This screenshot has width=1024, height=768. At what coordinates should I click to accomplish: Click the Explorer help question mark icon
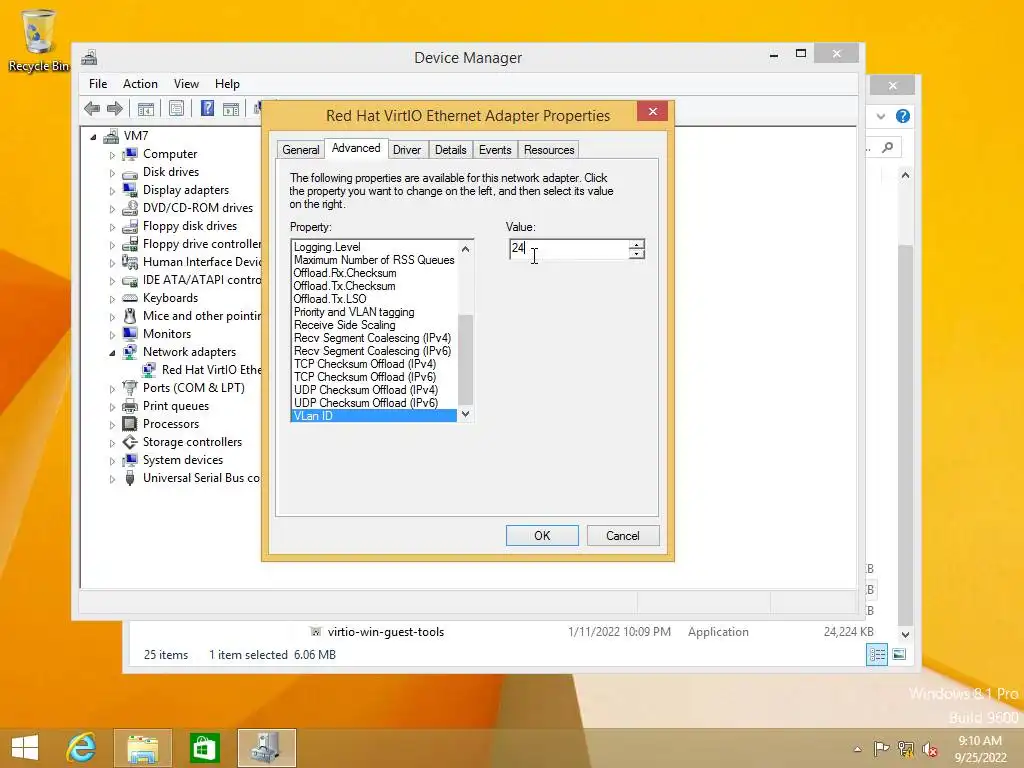(x=903, y=116)
